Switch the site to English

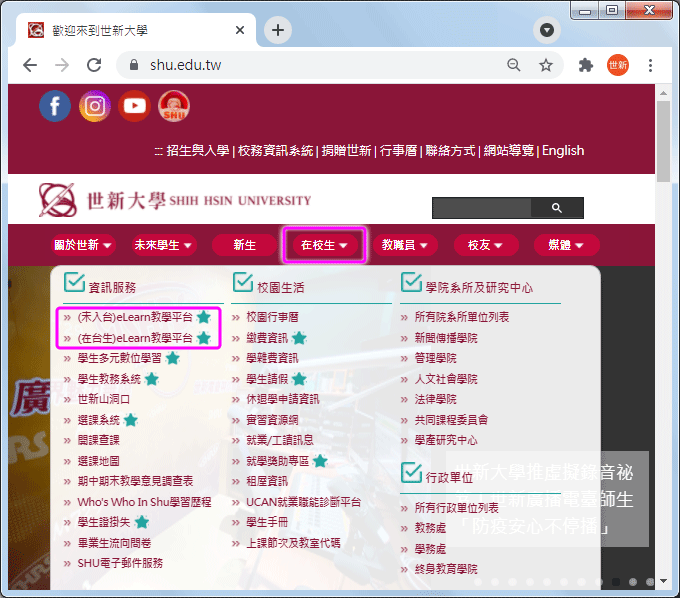(563, 150)
